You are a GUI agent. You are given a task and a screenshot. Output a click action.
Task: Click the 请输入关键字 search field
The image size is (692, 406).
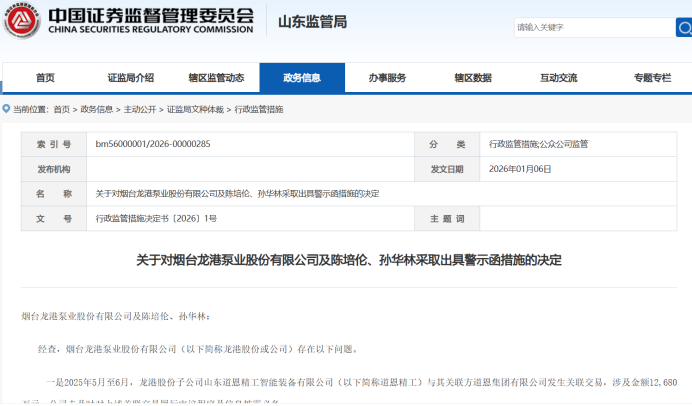(x=590, y=27)
